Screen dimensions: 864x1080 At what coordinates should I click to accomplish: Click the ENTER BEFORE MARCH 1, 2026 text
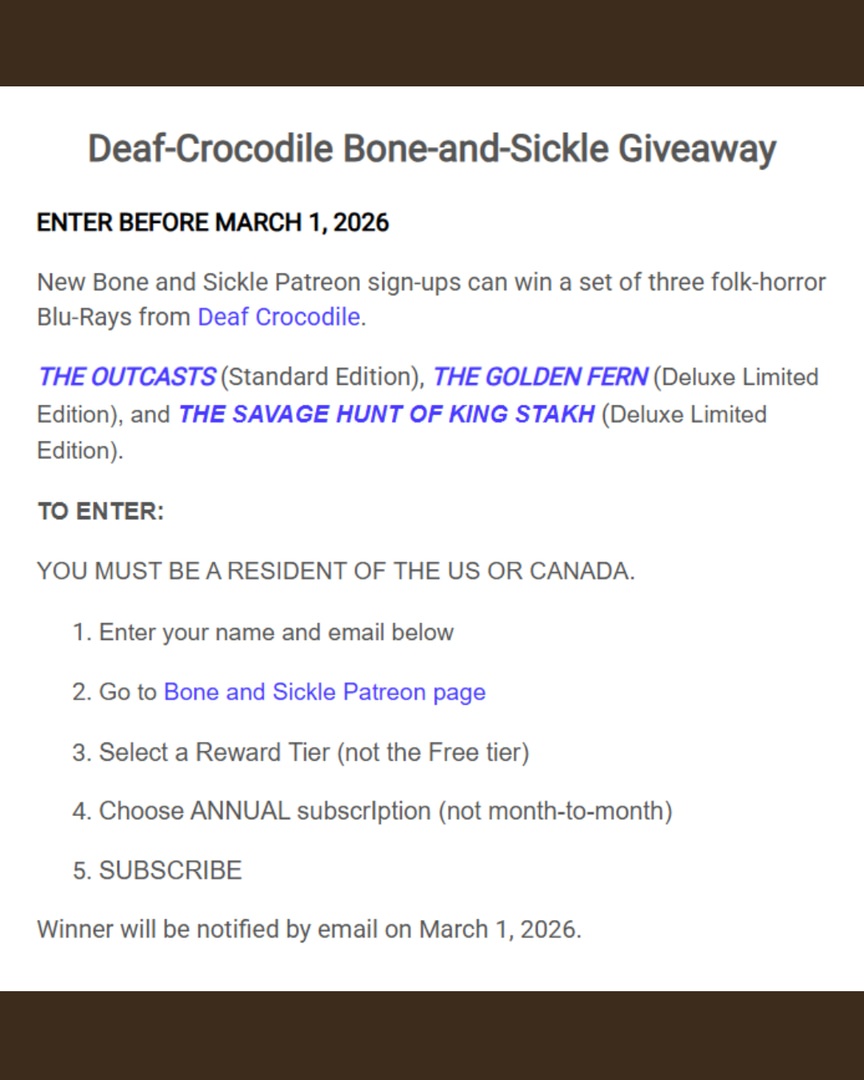pyautogui.click(x=212, y=222)
